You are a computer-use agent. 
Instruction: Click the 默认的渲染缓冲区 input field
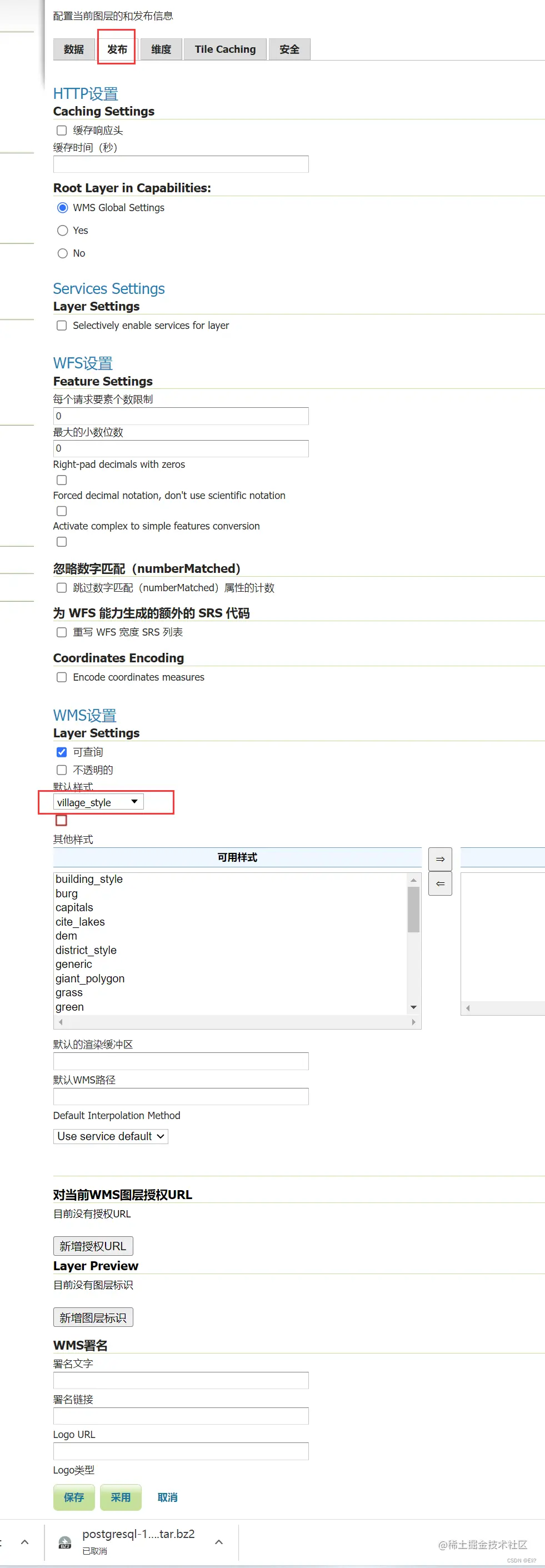(x=181, y=1061)
